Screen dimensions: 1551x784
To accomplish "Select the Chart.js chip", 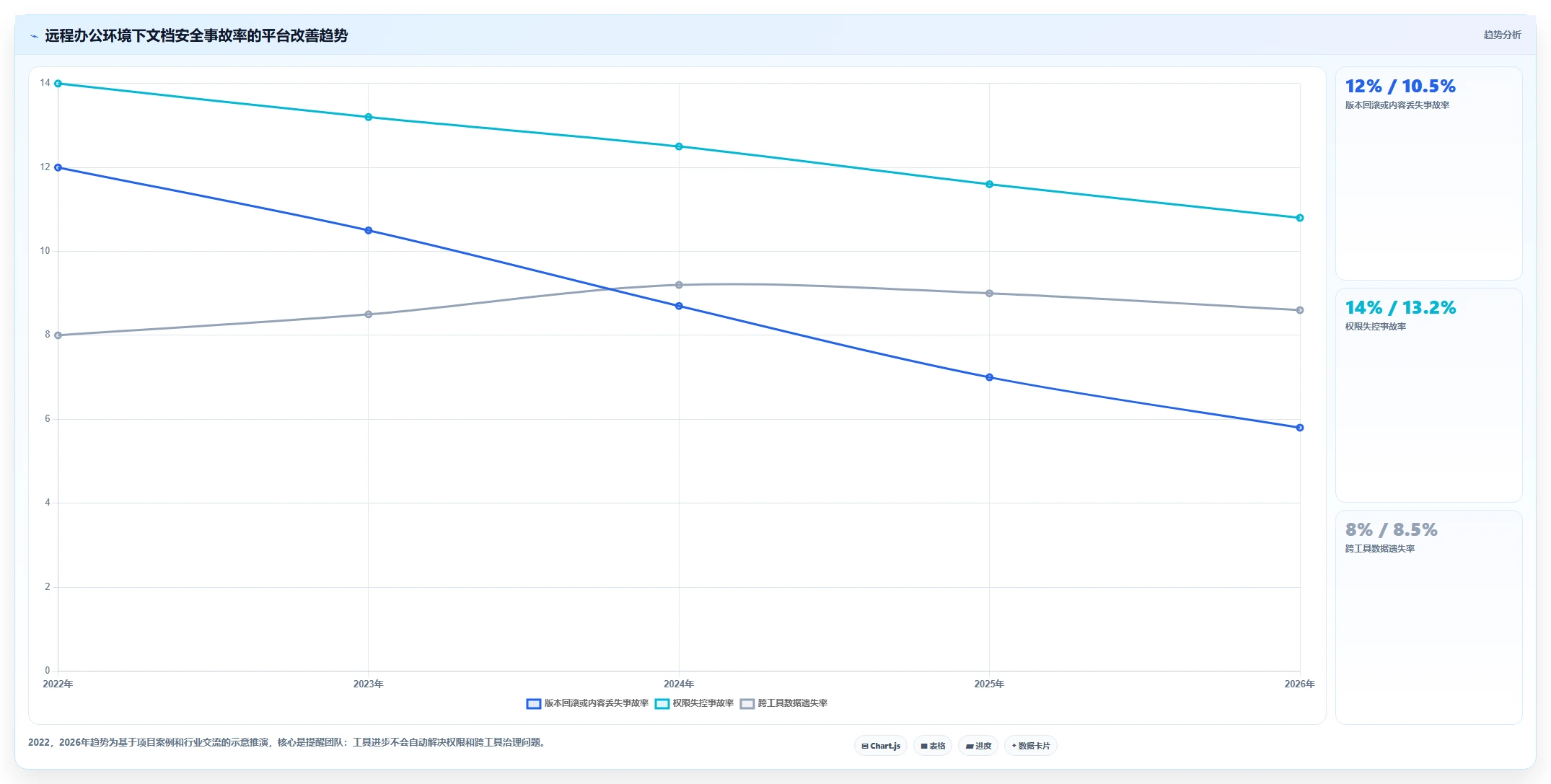I will [881, 746].
